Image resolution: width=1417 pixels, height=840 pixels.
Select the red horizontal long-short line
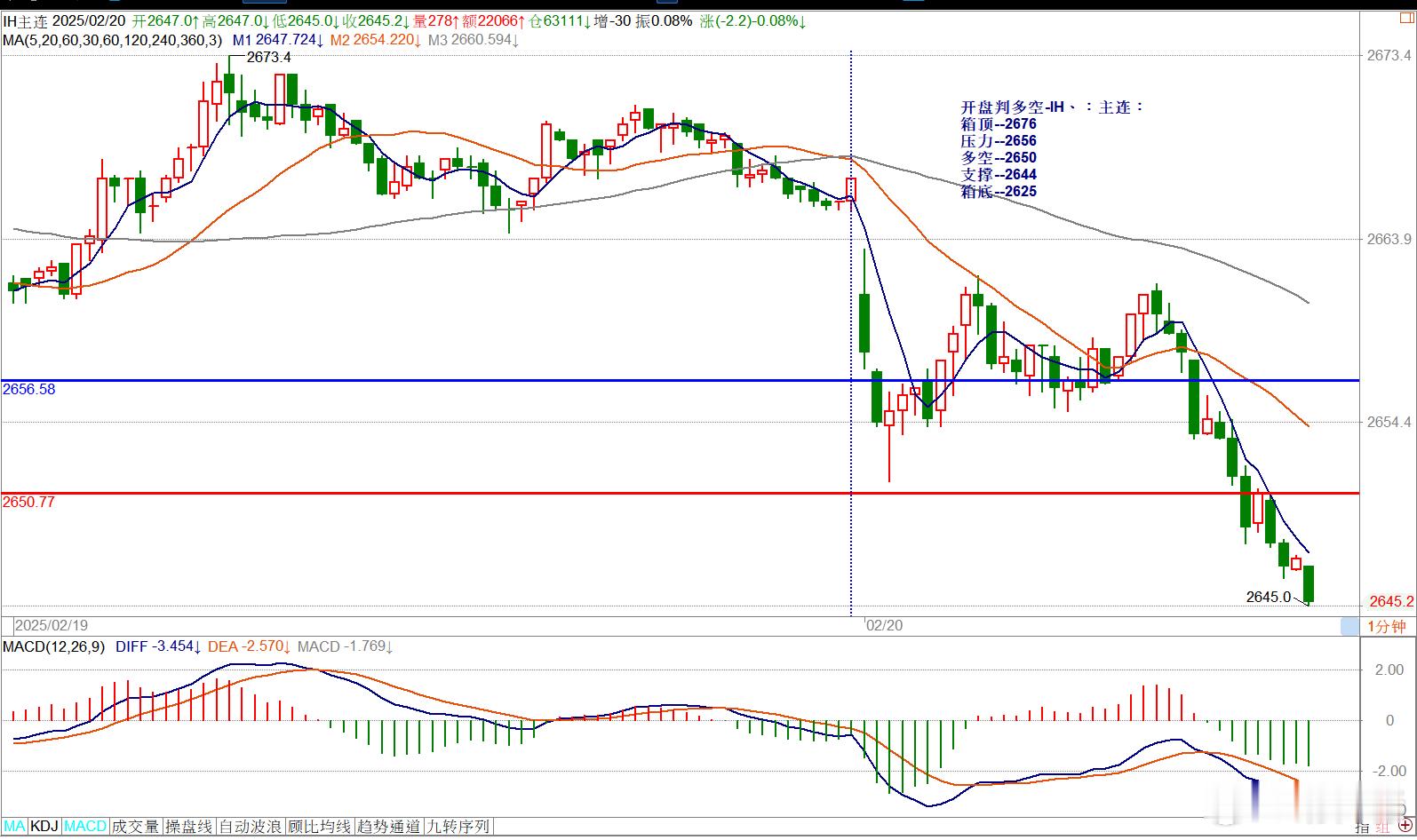pyautogui.click(x=680, y=493)
